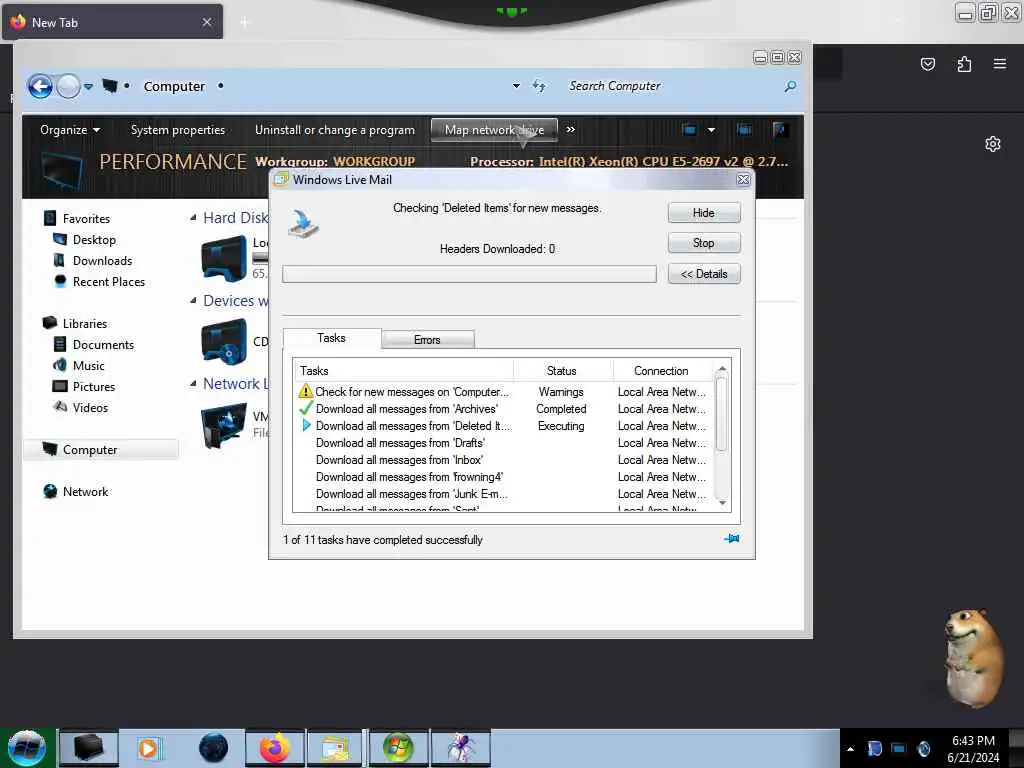Select the Tasks tab
Image resolution: width=1024 pixels, height=768 pixels.
point(332,338)
